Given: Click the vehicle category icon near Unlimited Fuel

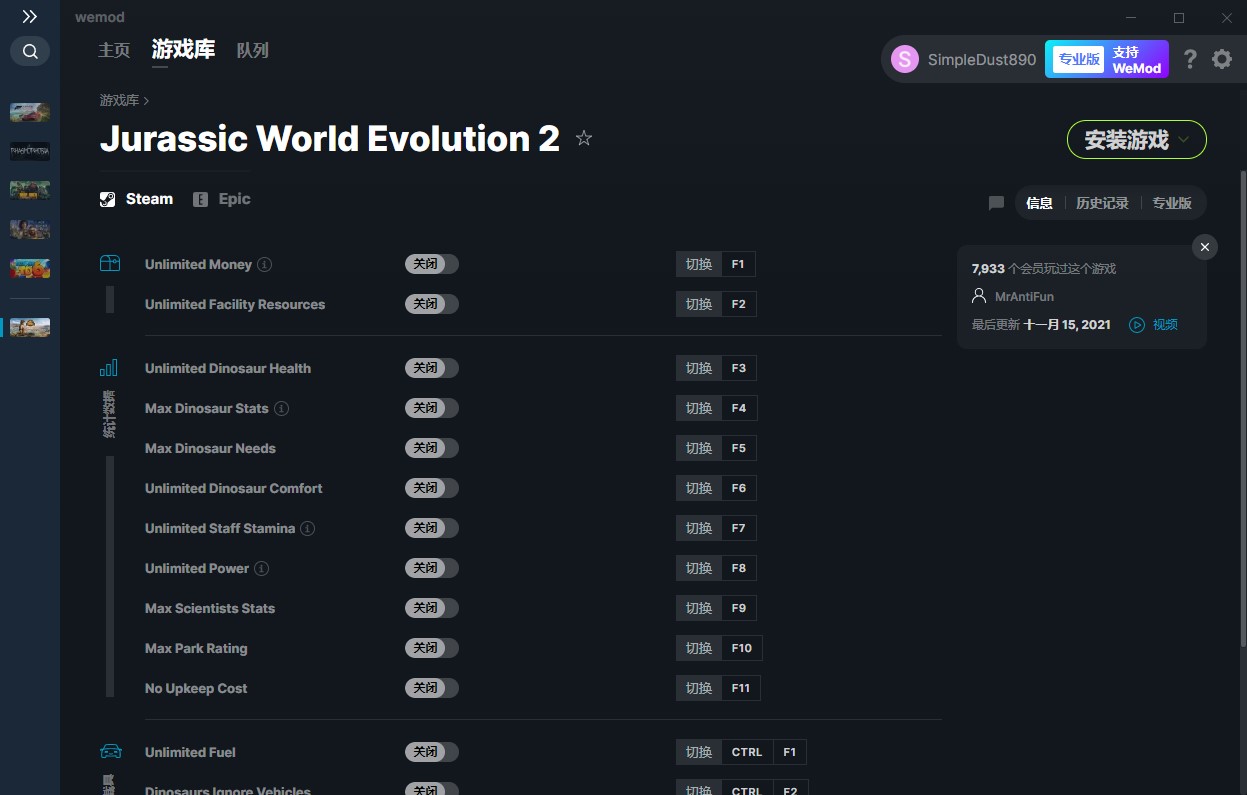Looking at the screenshot, I should point(110,752).
